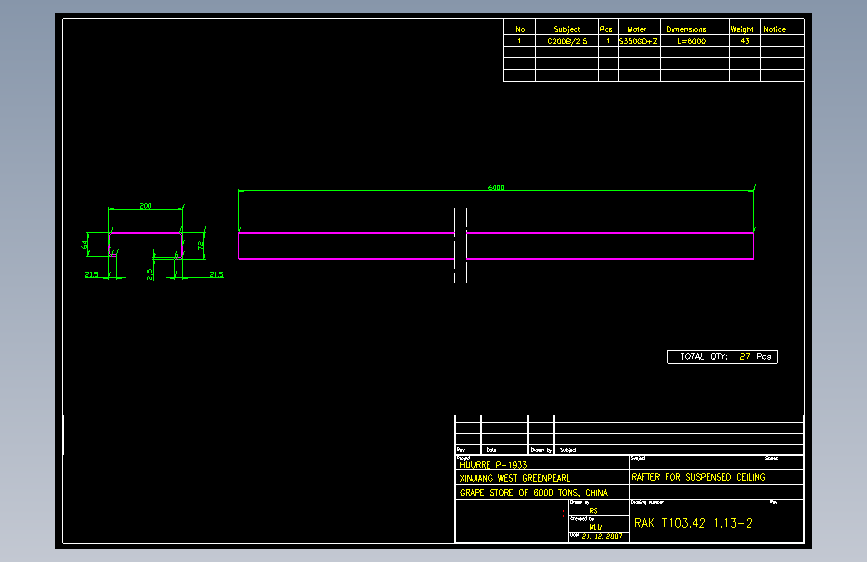The image size is (867, 562).
Task: Click the date '27. 12. 2007'
Action: [602, 536]
